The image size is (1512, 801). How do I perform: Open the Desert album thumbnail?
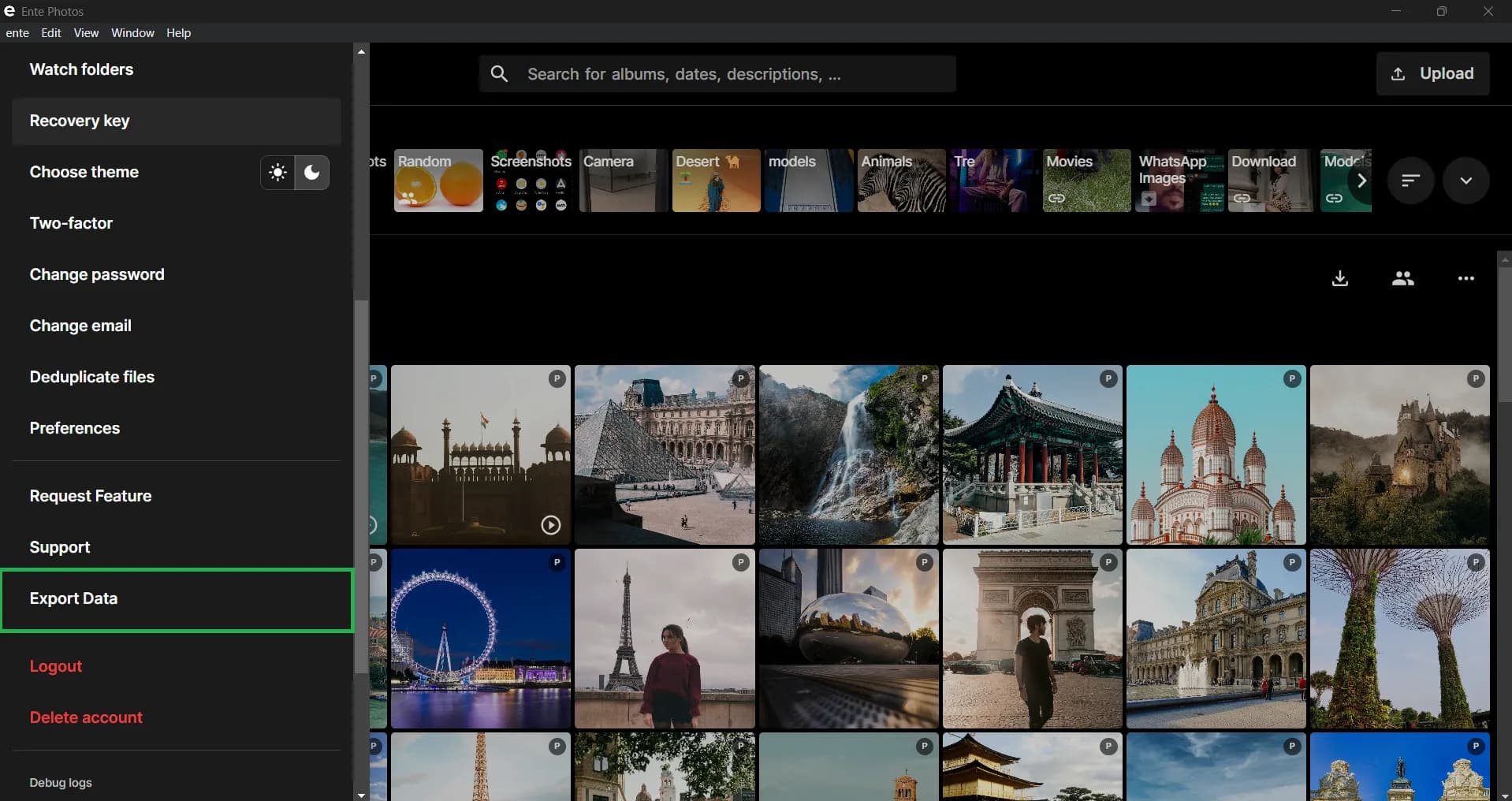pos(715,180)
